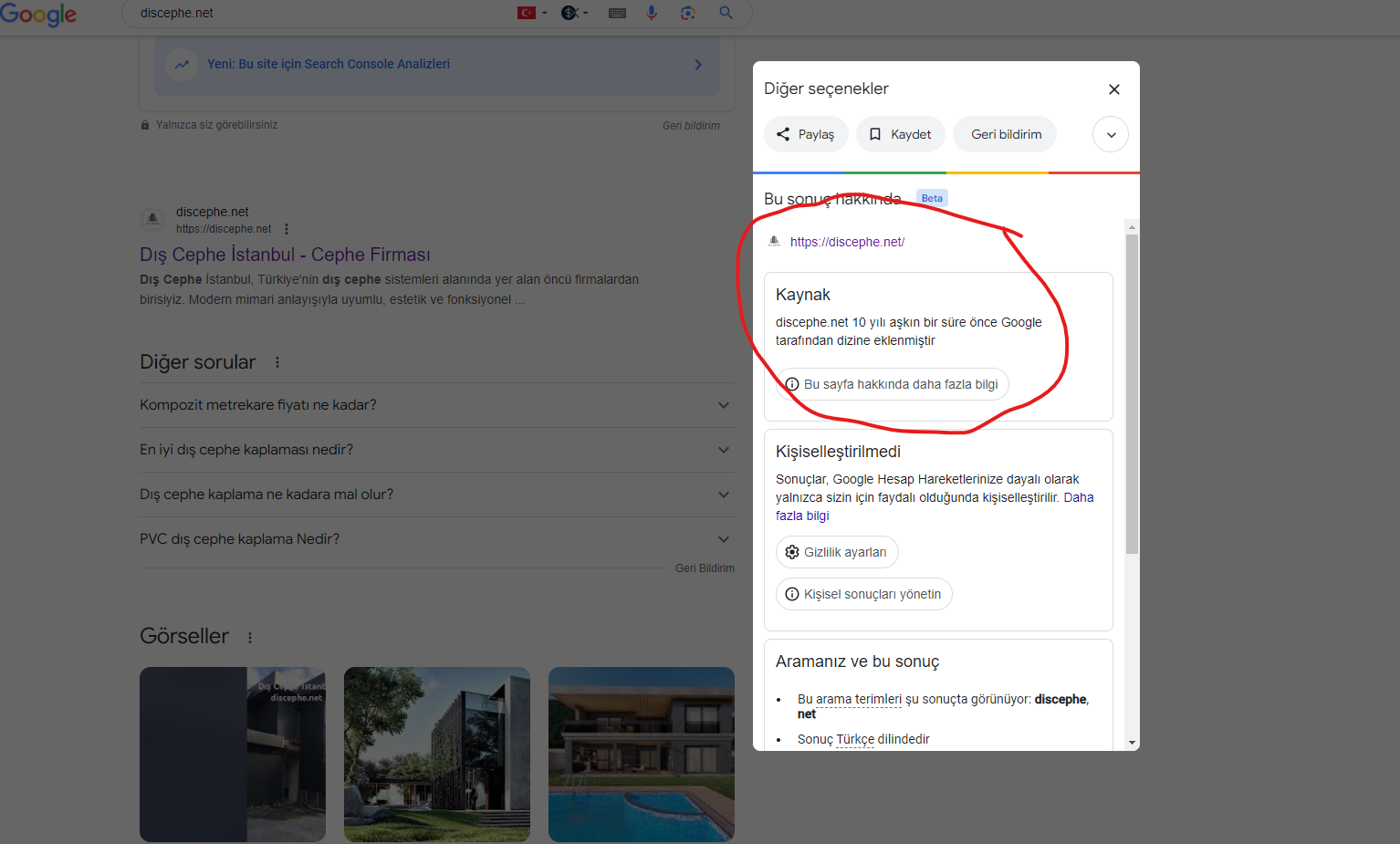Click the https://discephe.net URL under site name
Image resolution: width=1400 pixels, height=844 pixels.
tap(224, 229)
